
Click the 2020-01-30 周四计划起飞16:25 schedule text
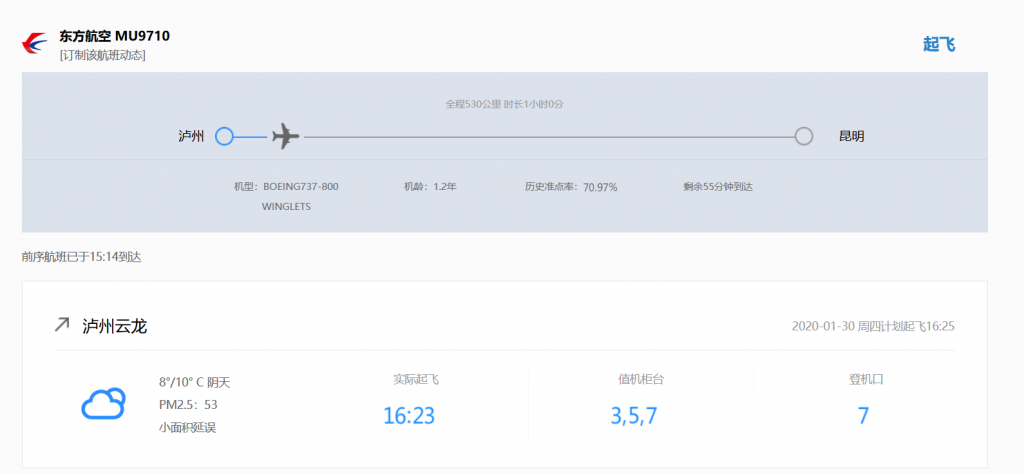[873, 326]
